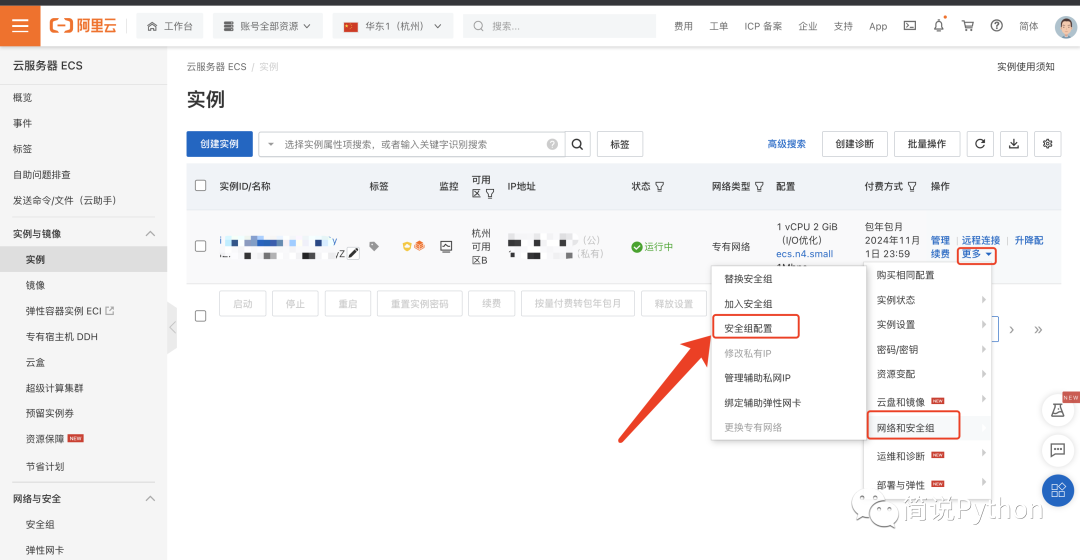The width and height of the screenshot is (1080, 560).
Task: Click 升降配 link
Action: pyautogui.click(x=1029, y=240)
